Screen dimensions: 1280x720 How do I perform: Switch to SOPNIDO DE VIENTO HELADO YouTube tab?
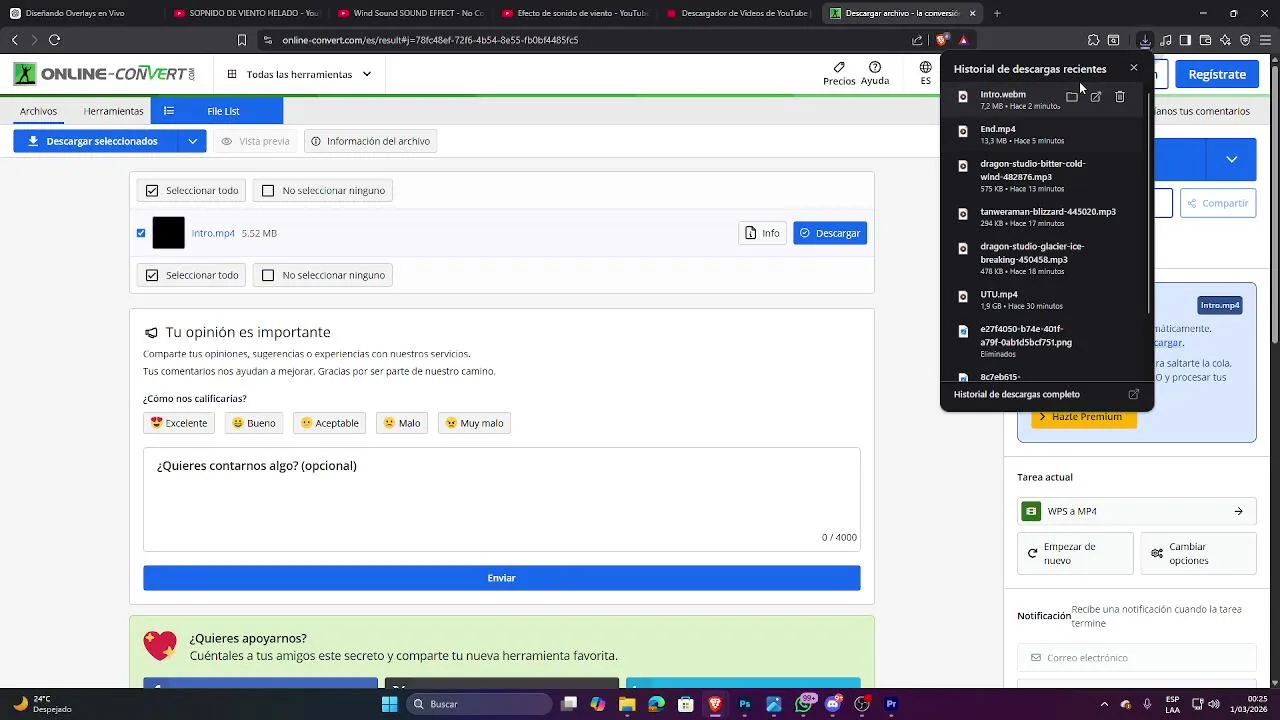click(x=245, y=13)
